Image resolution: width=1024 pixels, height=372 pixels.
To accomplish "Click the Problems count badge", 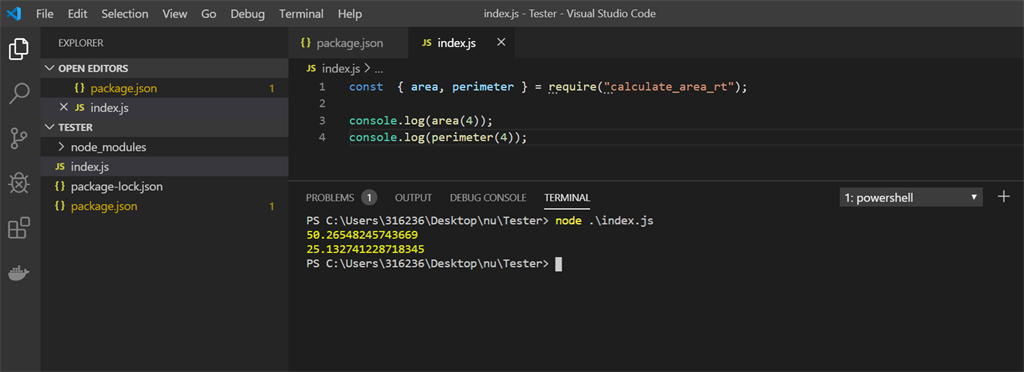I will pyautogui.click(x=369, y=197).
